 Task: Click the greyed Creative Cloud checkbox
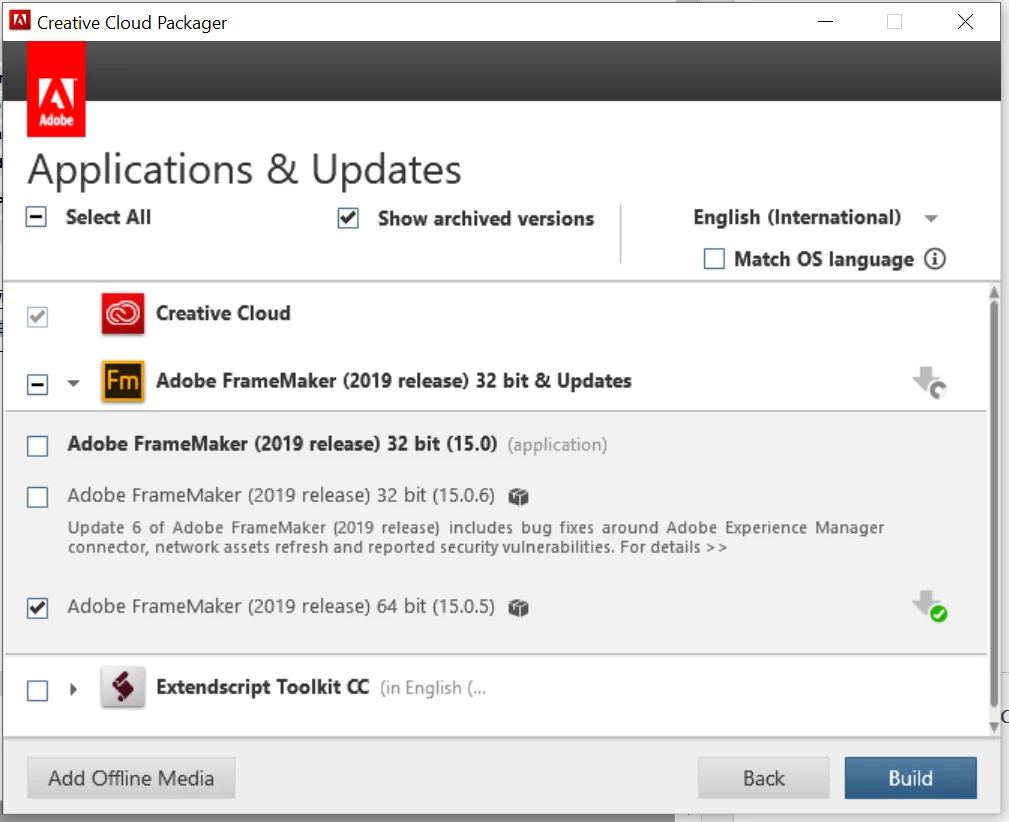[37, 317]
